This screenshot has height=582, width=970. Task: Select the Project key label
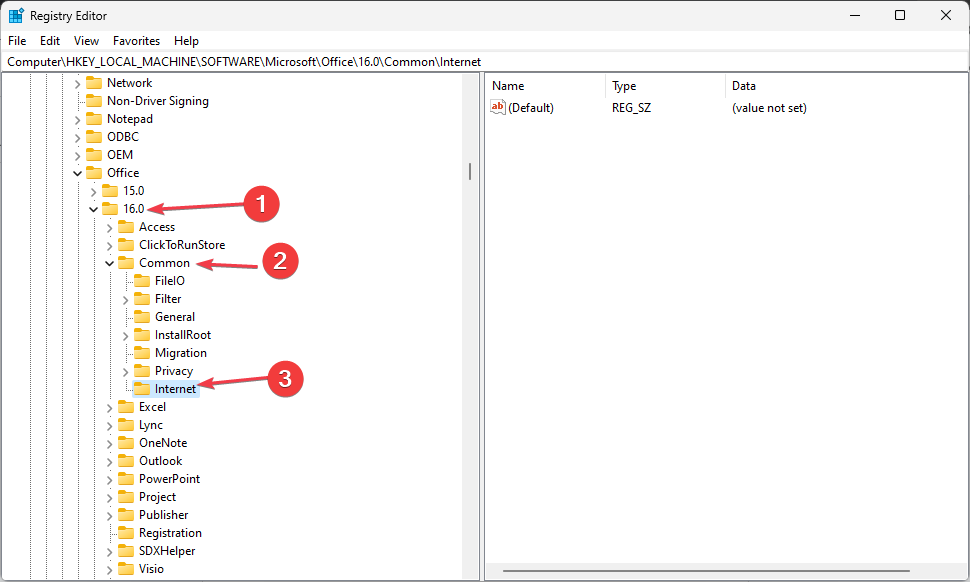point(157,497)
